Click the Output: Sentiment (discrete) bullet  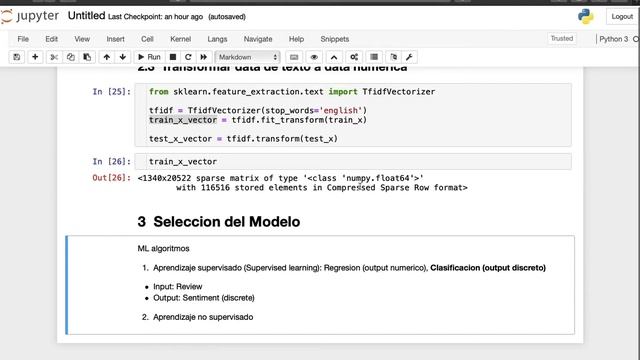pos(204,298)
